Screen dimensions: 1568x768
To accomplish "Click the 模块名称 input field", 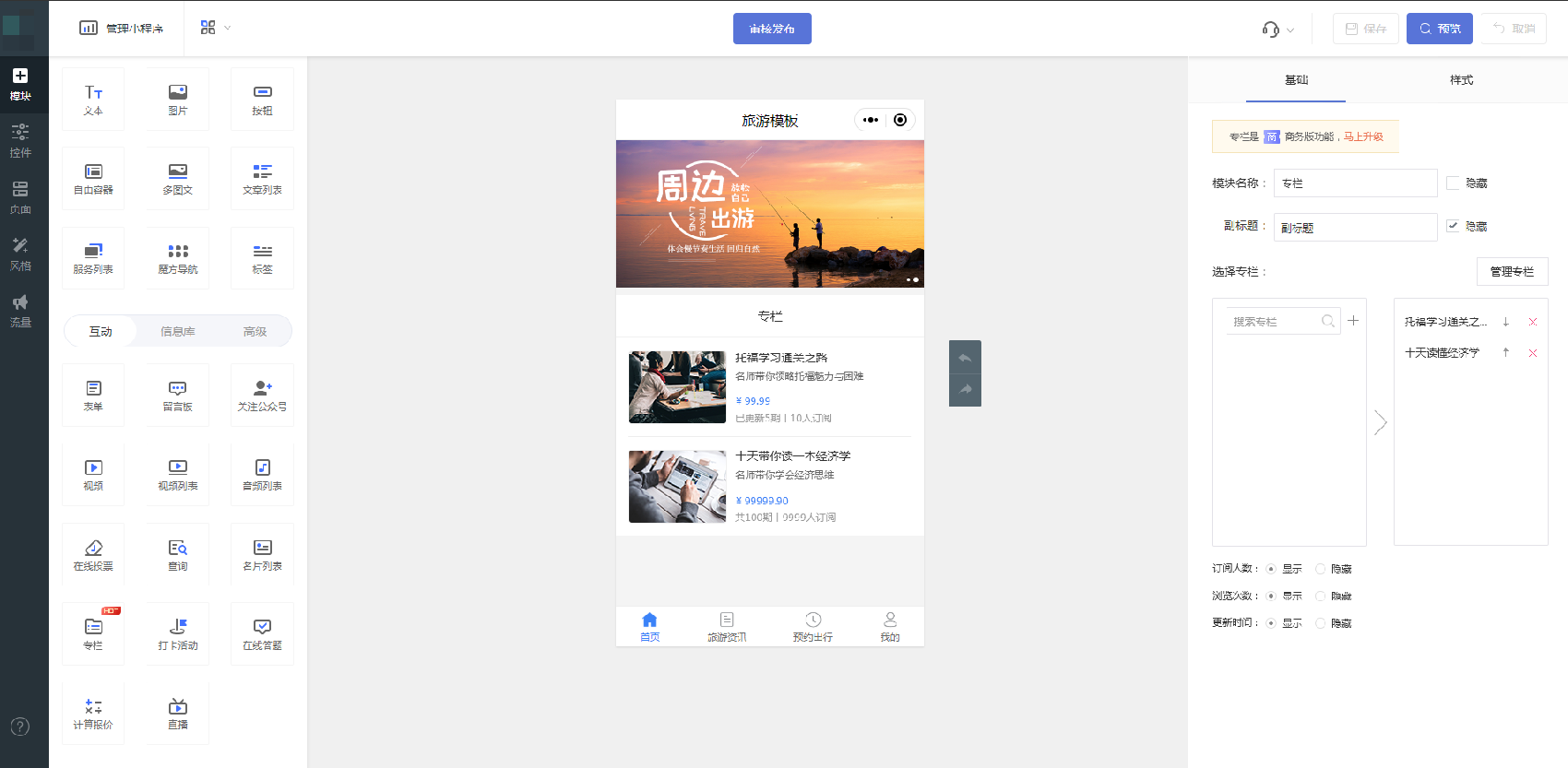I will point(1355,183).
